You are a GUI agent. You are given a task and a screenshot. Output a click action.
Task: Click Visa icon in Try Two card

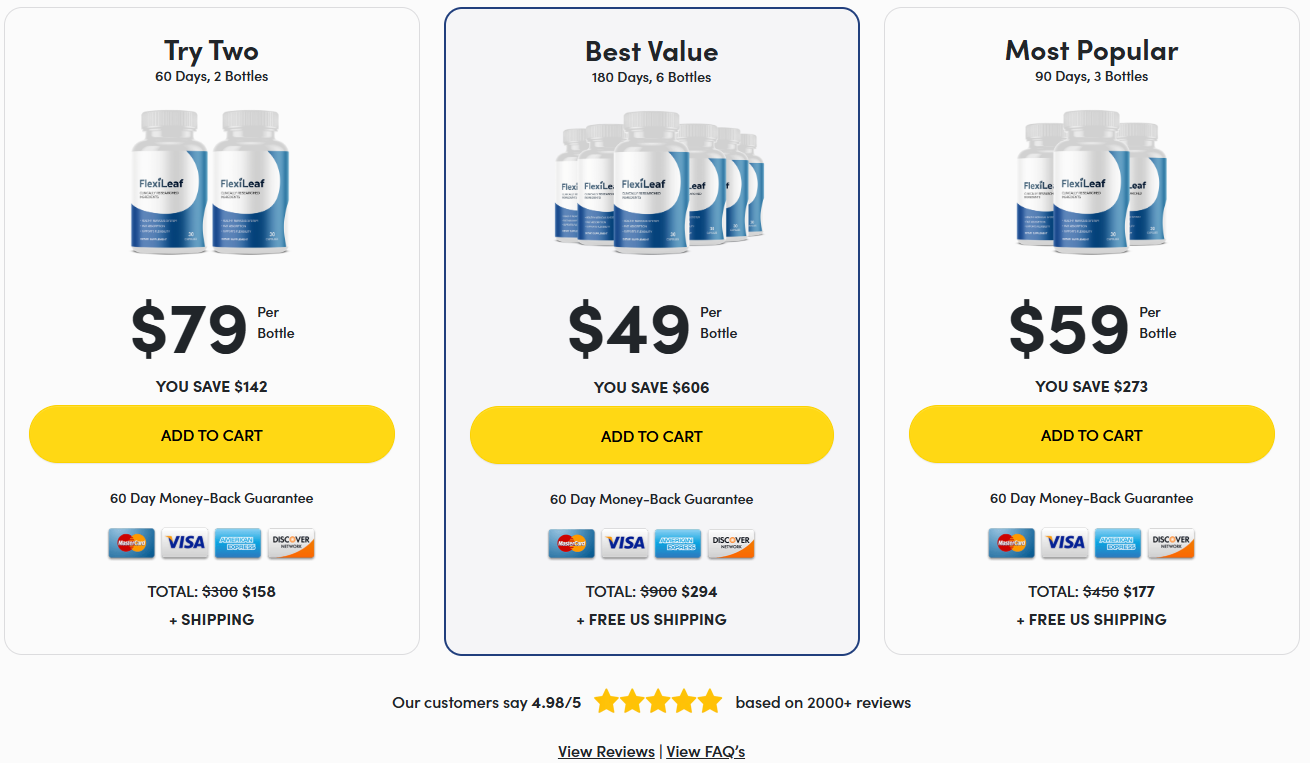[x=185, y=543]
